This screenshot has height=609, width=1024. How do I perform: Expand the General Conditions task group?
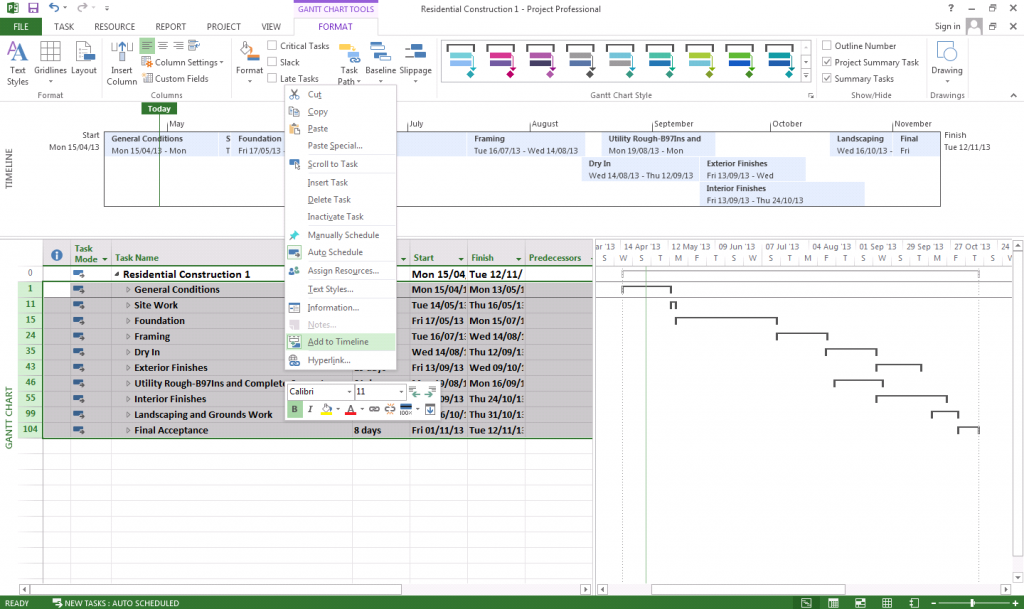click(128, 290)
